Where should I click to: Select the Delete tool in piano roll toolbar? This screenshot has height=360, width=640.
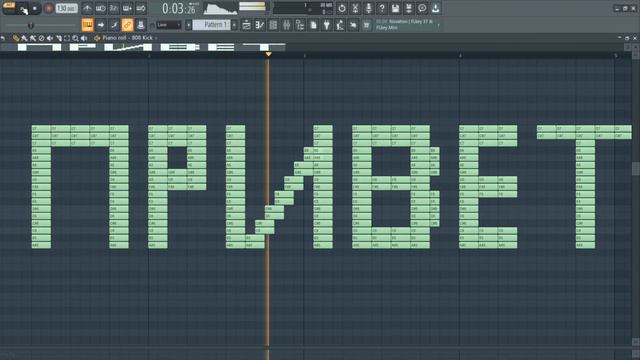[x=41, y=38]
